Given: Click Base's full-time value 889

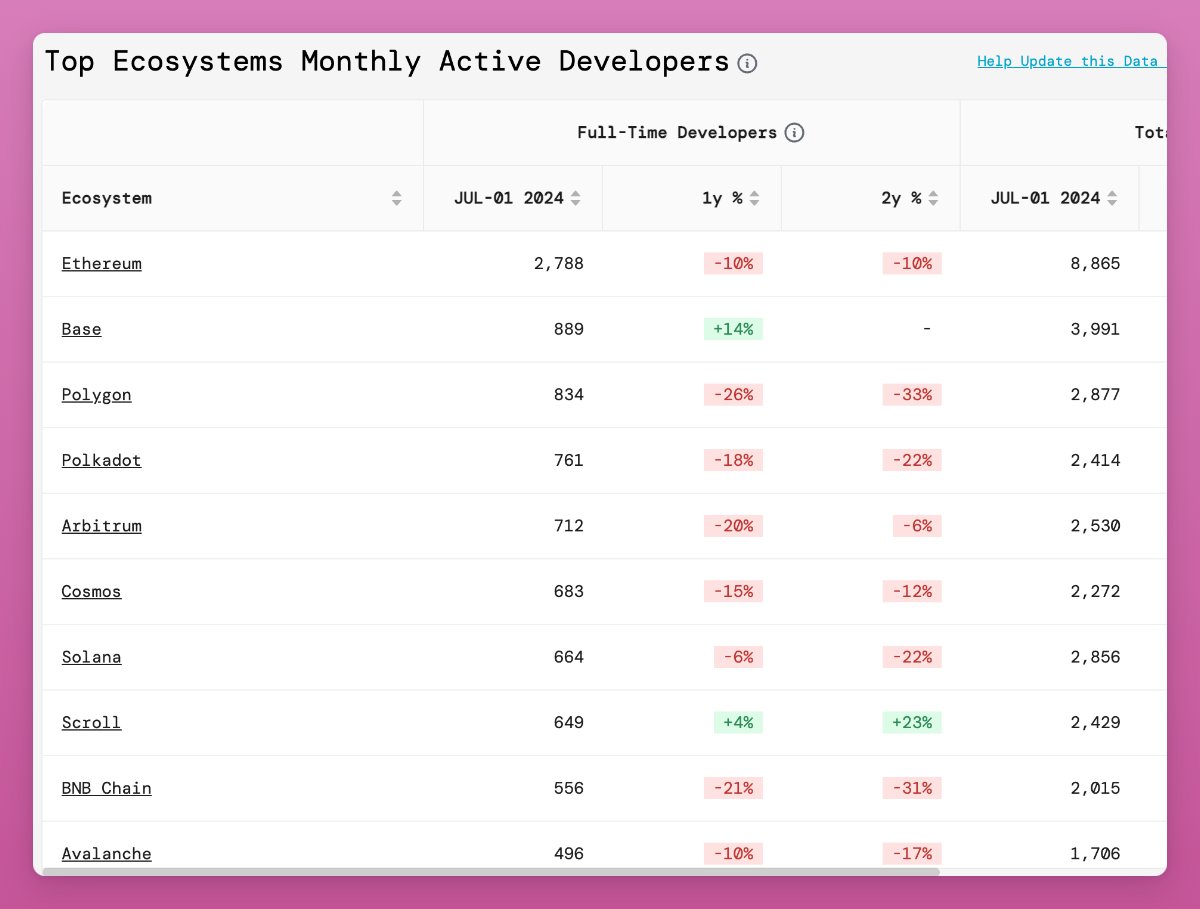Looking at the screenshot, I should (569, 329).
